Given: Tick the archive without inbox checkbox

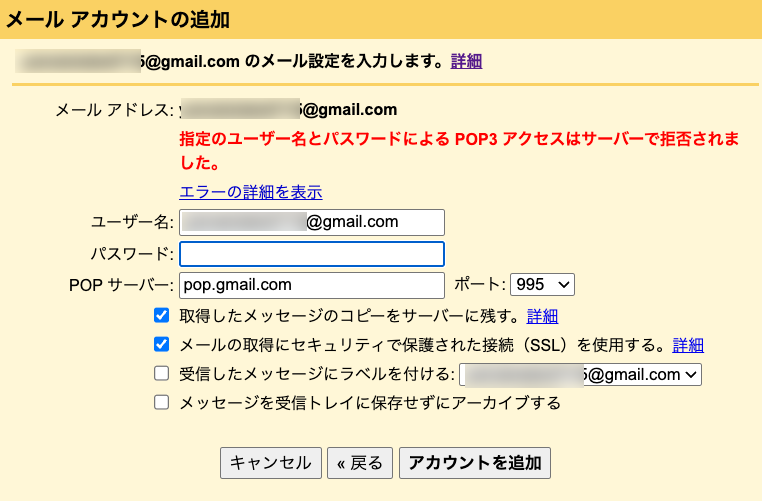Looking at the screenshot, I should [x=161, y=403].
